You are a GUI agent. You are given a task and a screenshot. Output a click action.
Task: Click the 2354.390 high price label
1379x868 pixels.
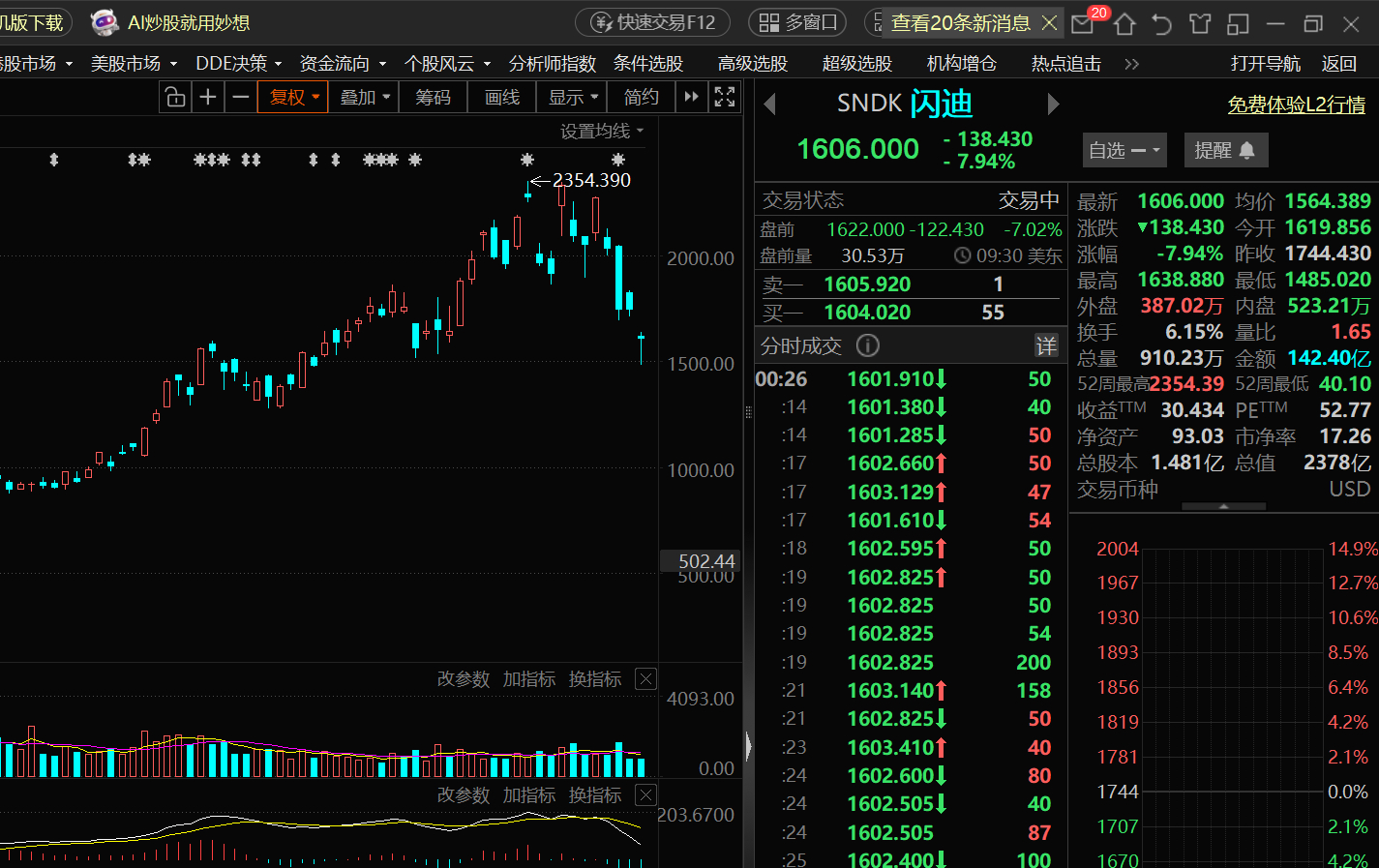pos(591,180)
